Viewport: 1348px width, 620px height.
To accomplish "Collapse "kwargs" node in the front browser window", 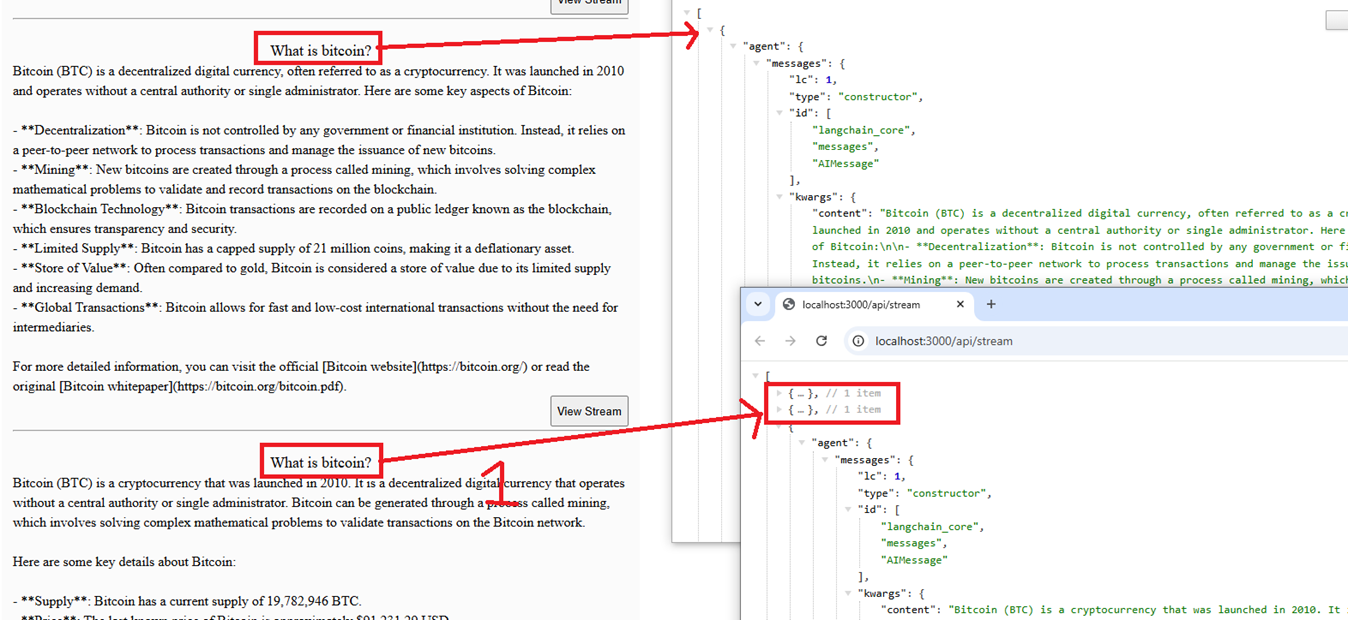I will click(848, 593).
